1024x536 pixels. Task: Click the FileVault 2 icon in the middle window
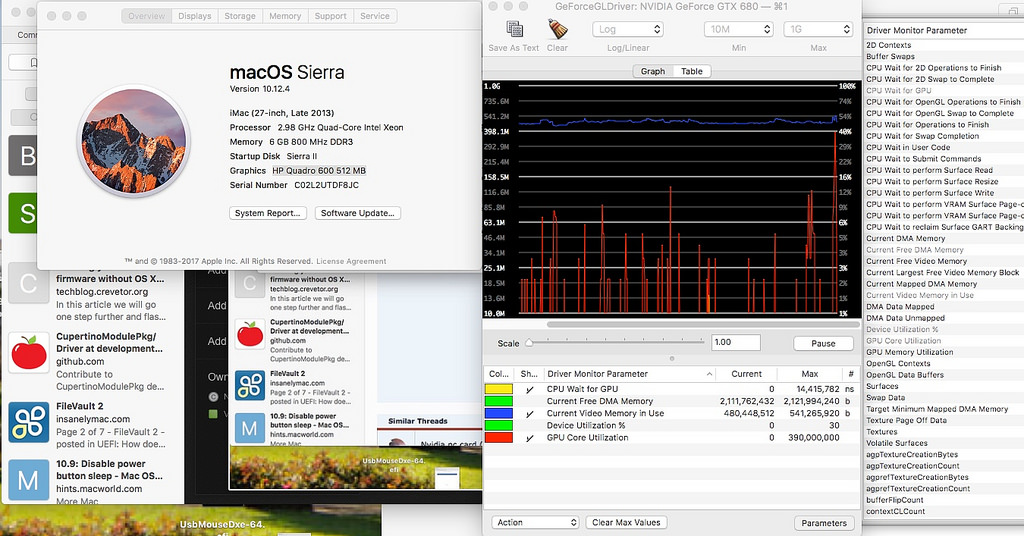(x=250, y=385)
